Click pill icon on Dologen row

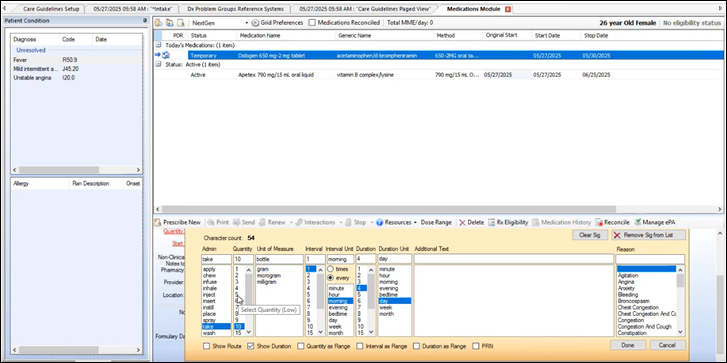pos(166,55)
